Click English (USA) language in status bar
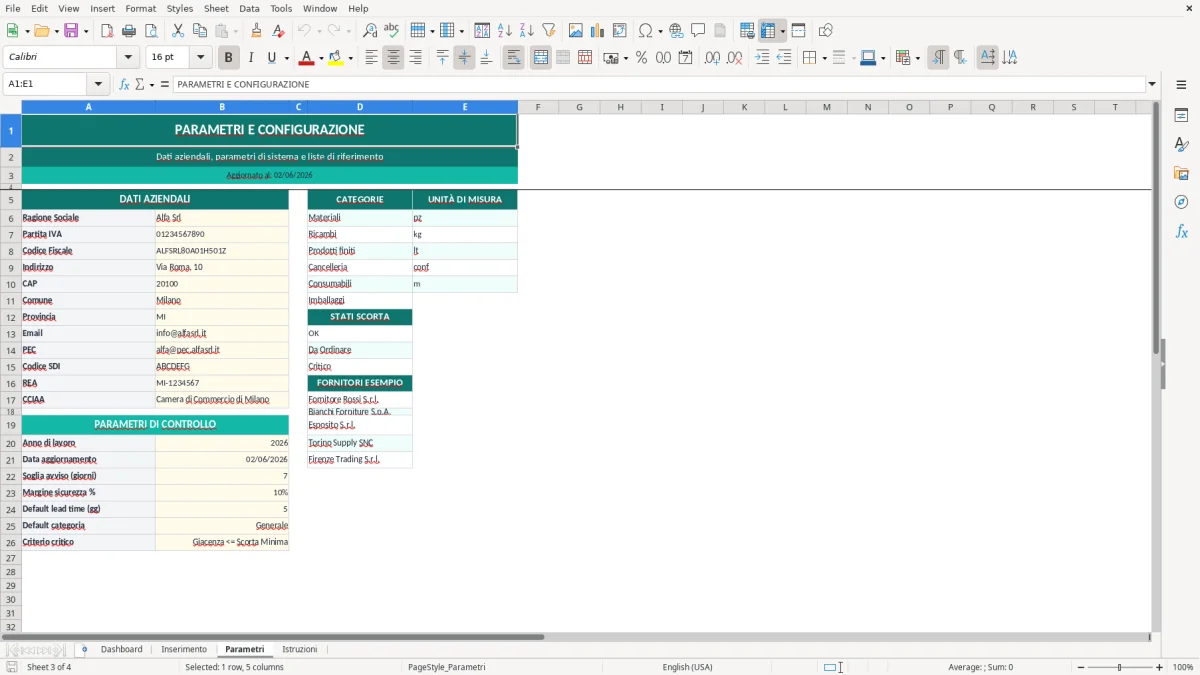 tap(688, 667)
